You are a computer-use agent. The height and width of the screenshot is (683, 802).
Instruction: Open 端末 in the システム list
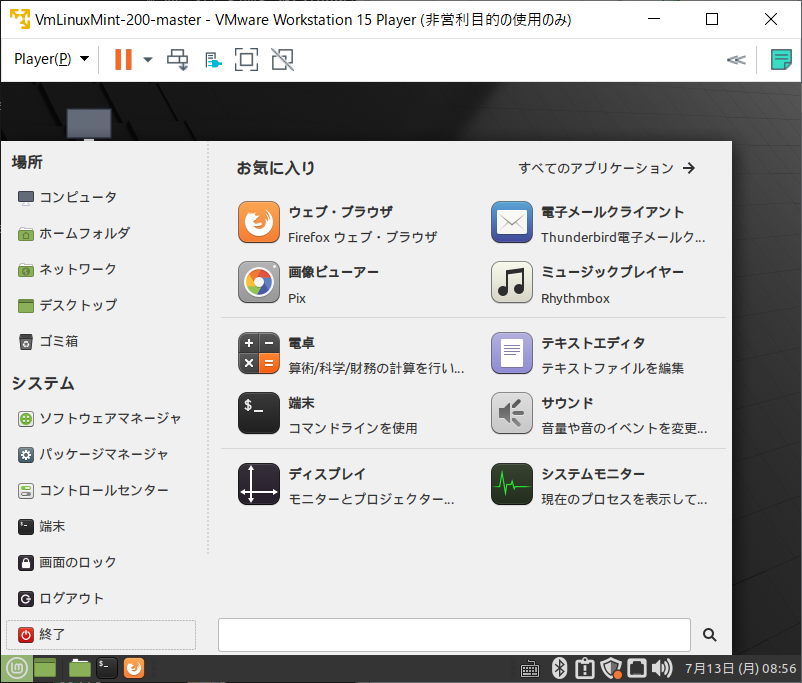41,526
